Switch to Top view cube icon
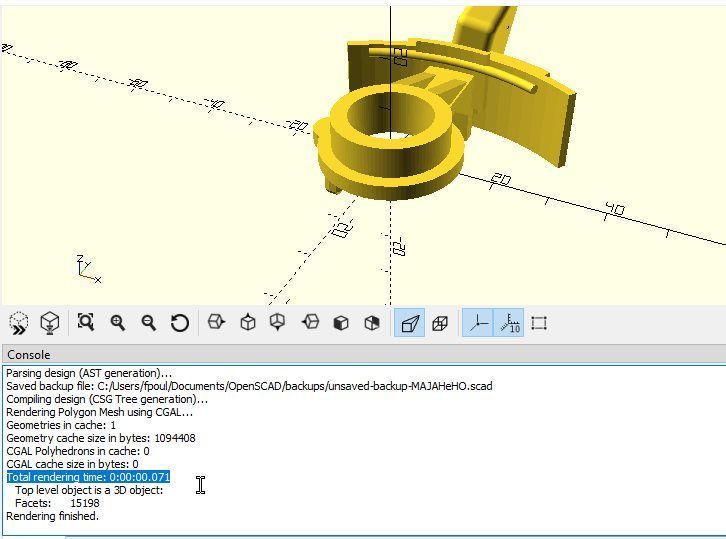 coord(248,322)
